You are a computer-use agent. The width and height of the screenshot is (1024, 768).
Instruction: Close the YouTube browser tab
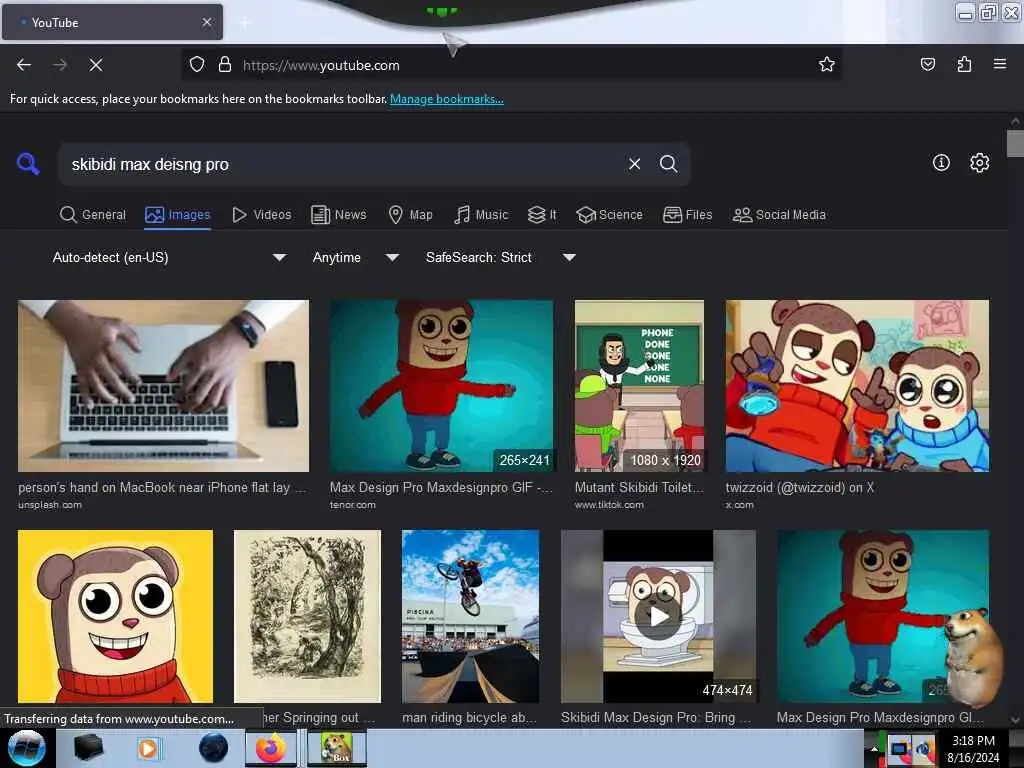coord(206,22)
